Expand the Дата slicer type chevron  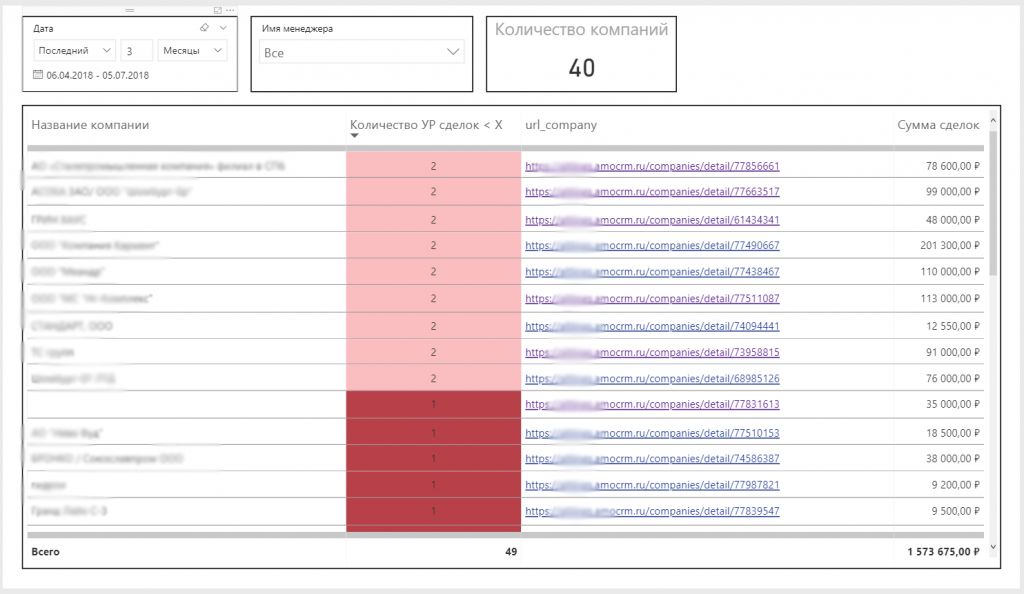tap(223, 27)
